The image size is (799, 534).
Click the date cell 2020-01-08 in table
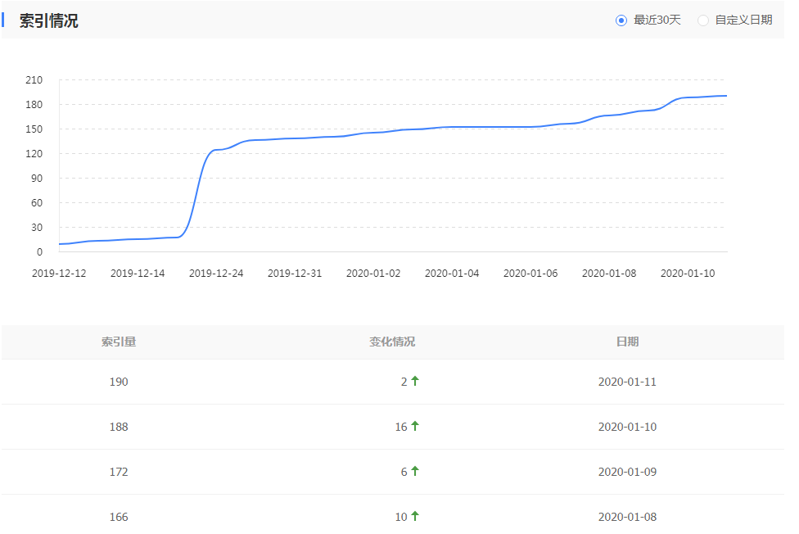[x=627, y=517]
